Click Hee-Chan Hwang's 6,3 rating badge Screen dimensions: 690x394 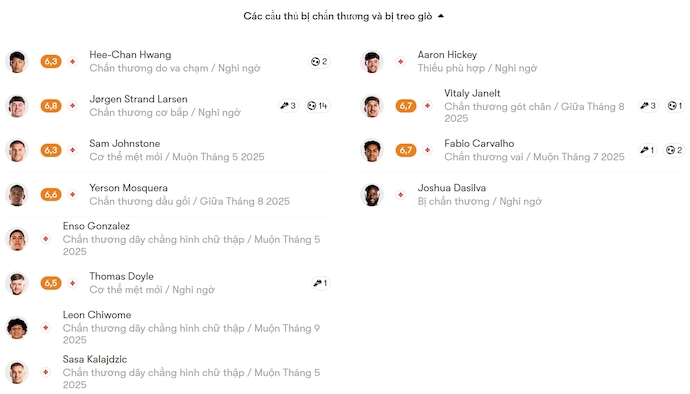[51, 61]
